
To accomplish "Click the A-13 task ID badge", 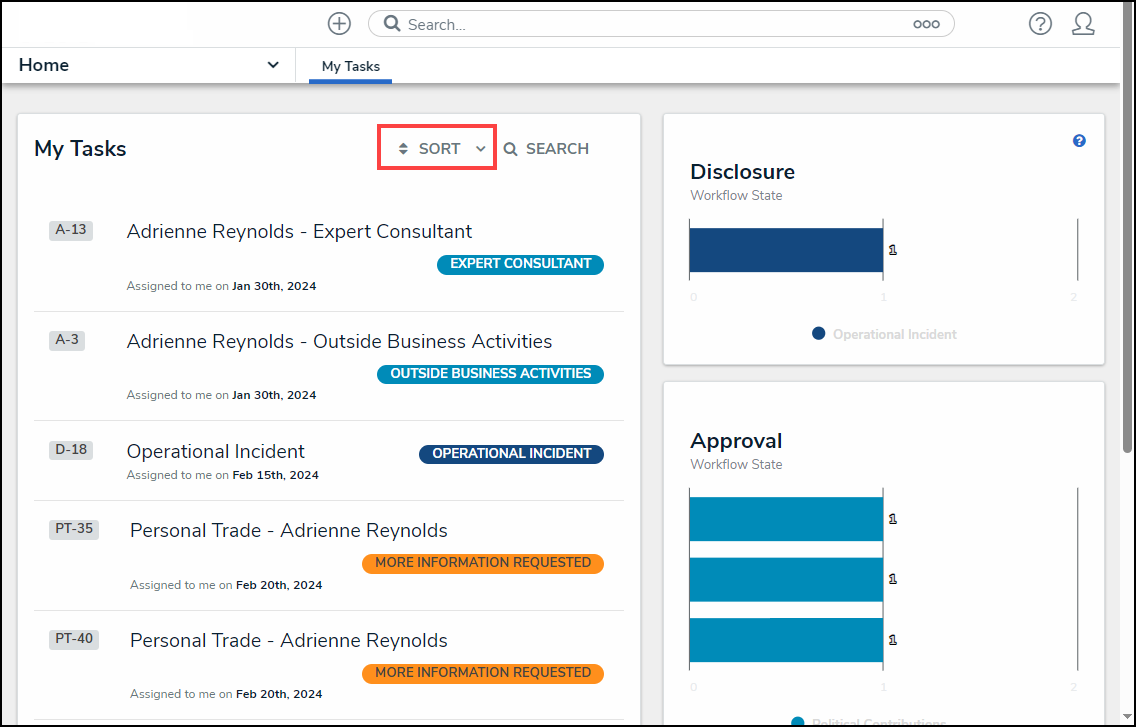I will point(71,230).
